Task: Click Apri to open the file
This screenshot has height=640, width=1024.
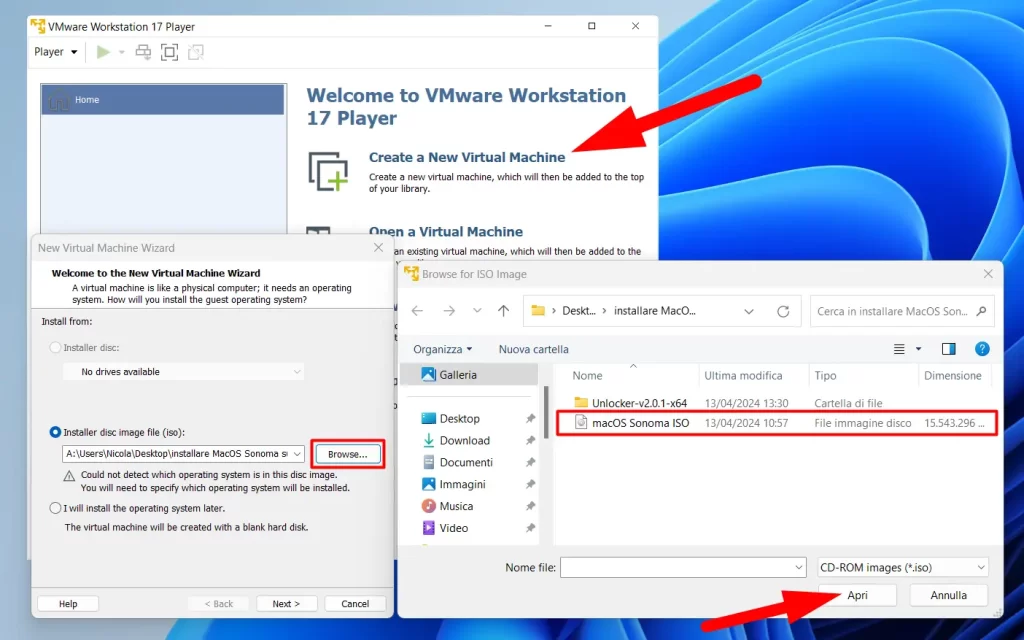Action: coord(857,595)
